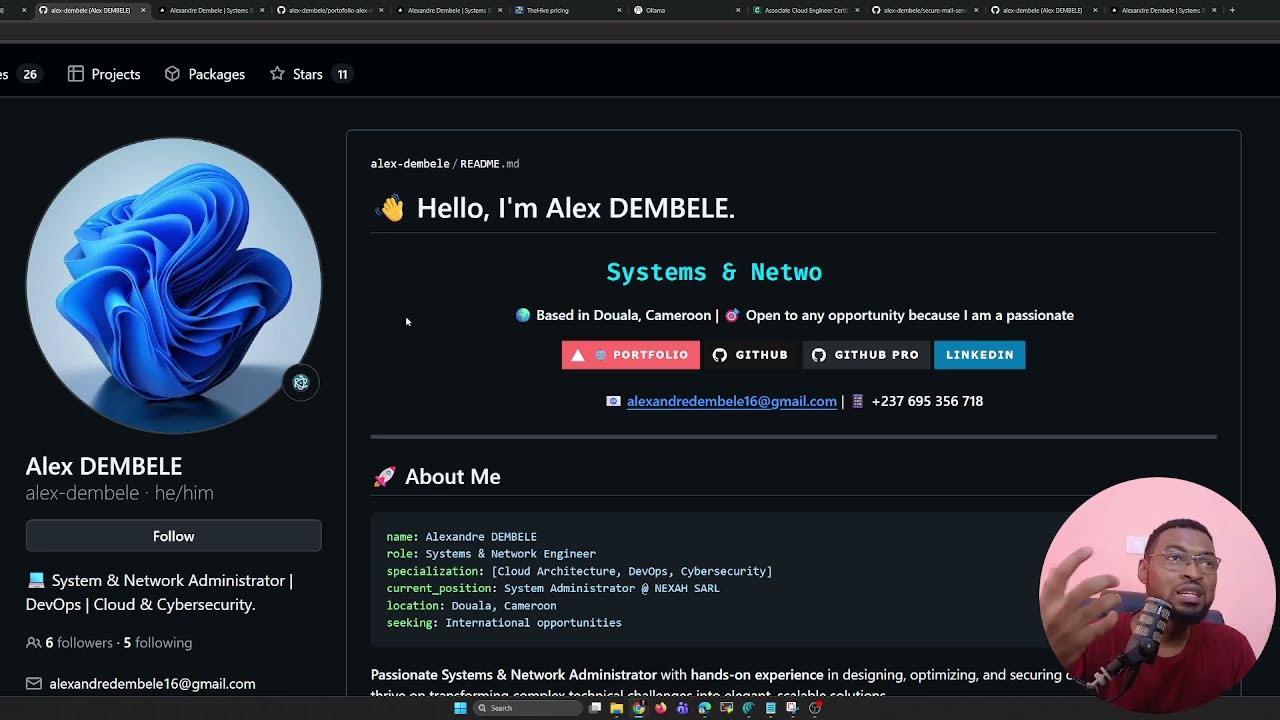Screen dimensions: 1280x720
Task: Close the Ollama tab
Action: coord(738,10)
